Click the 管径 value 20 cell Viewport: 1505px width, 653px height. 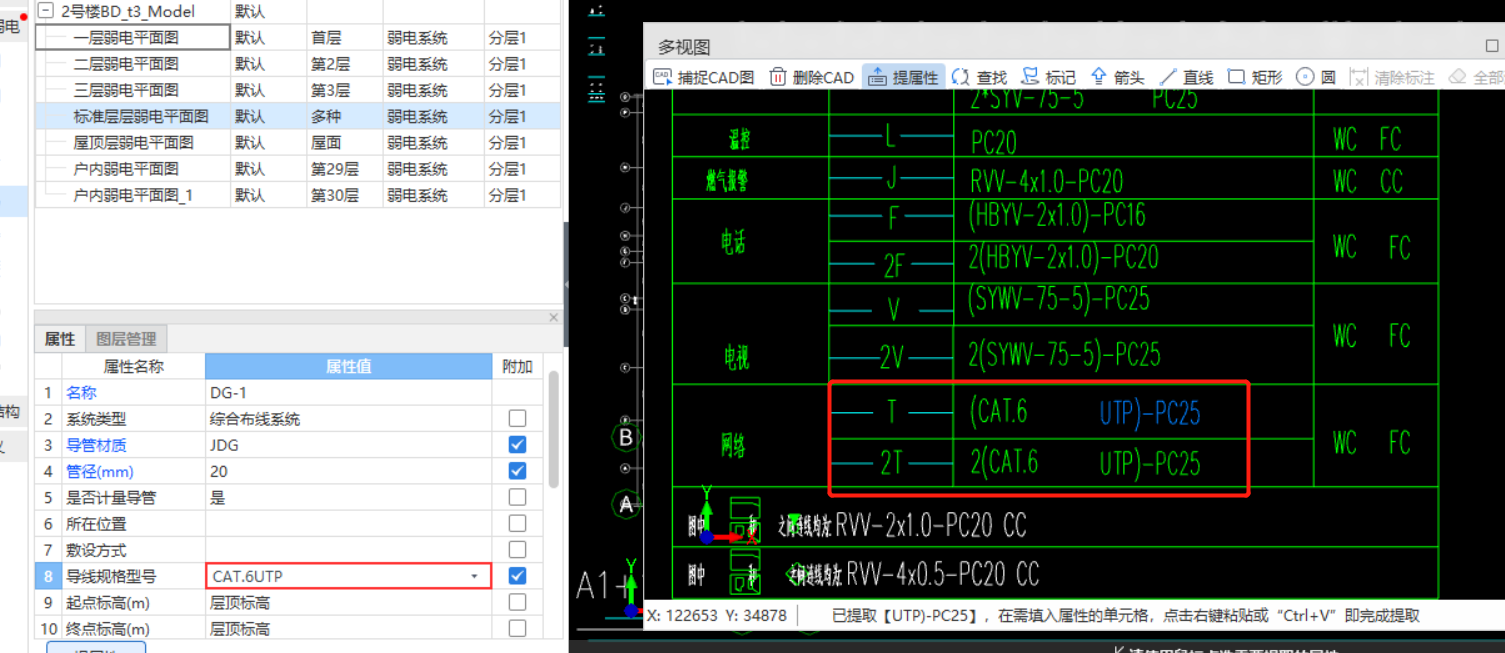(349, 471)
